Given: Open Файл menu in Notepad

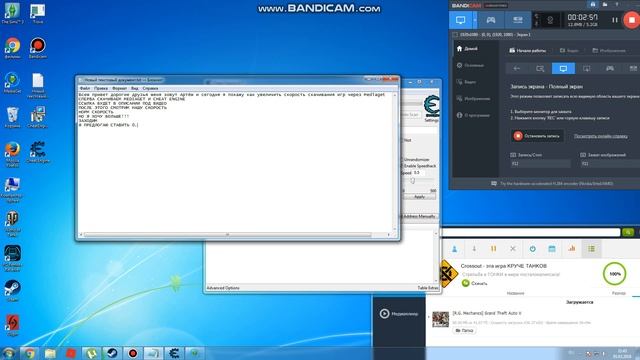Looking at the screenshot, I should [x=85, y=88].
